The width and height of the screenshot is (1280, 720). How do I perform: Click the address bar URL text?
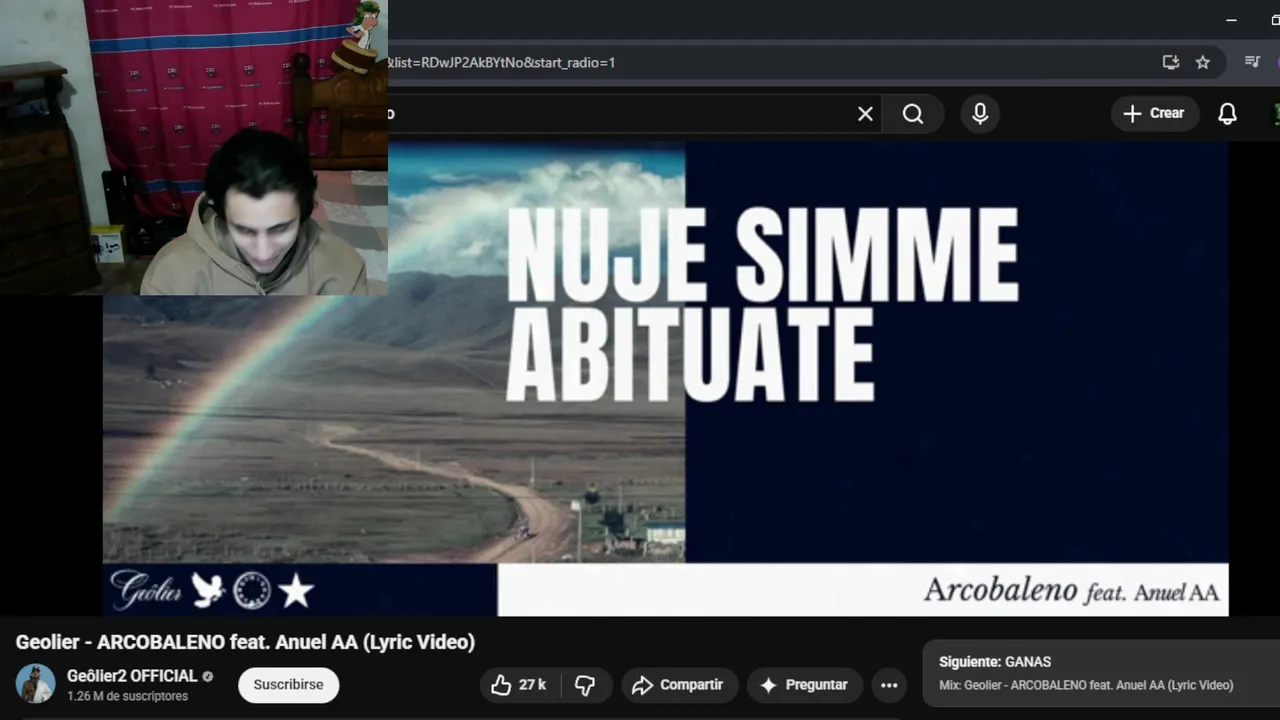pos(502,62)
